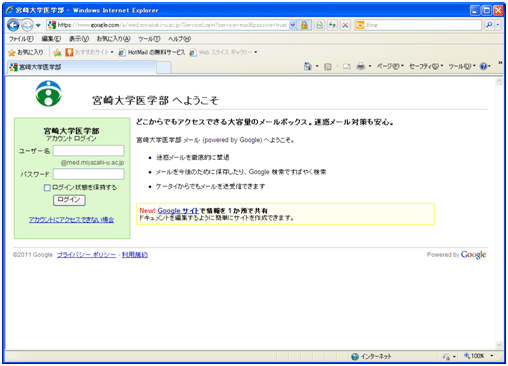Click the Refresh page icon
Screen dimensions: 508x366
[332, 25]
